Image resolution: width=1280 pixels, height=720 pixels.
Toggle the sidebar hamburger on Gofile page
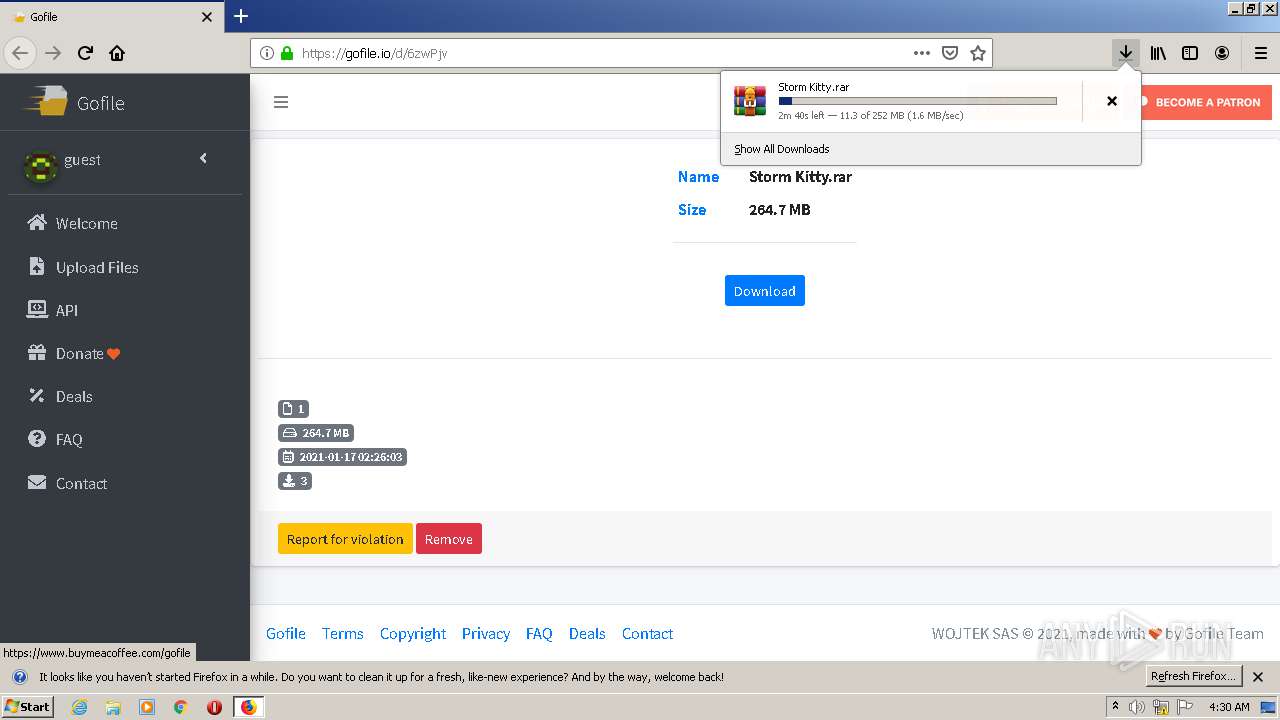click(x=281, y=102)
